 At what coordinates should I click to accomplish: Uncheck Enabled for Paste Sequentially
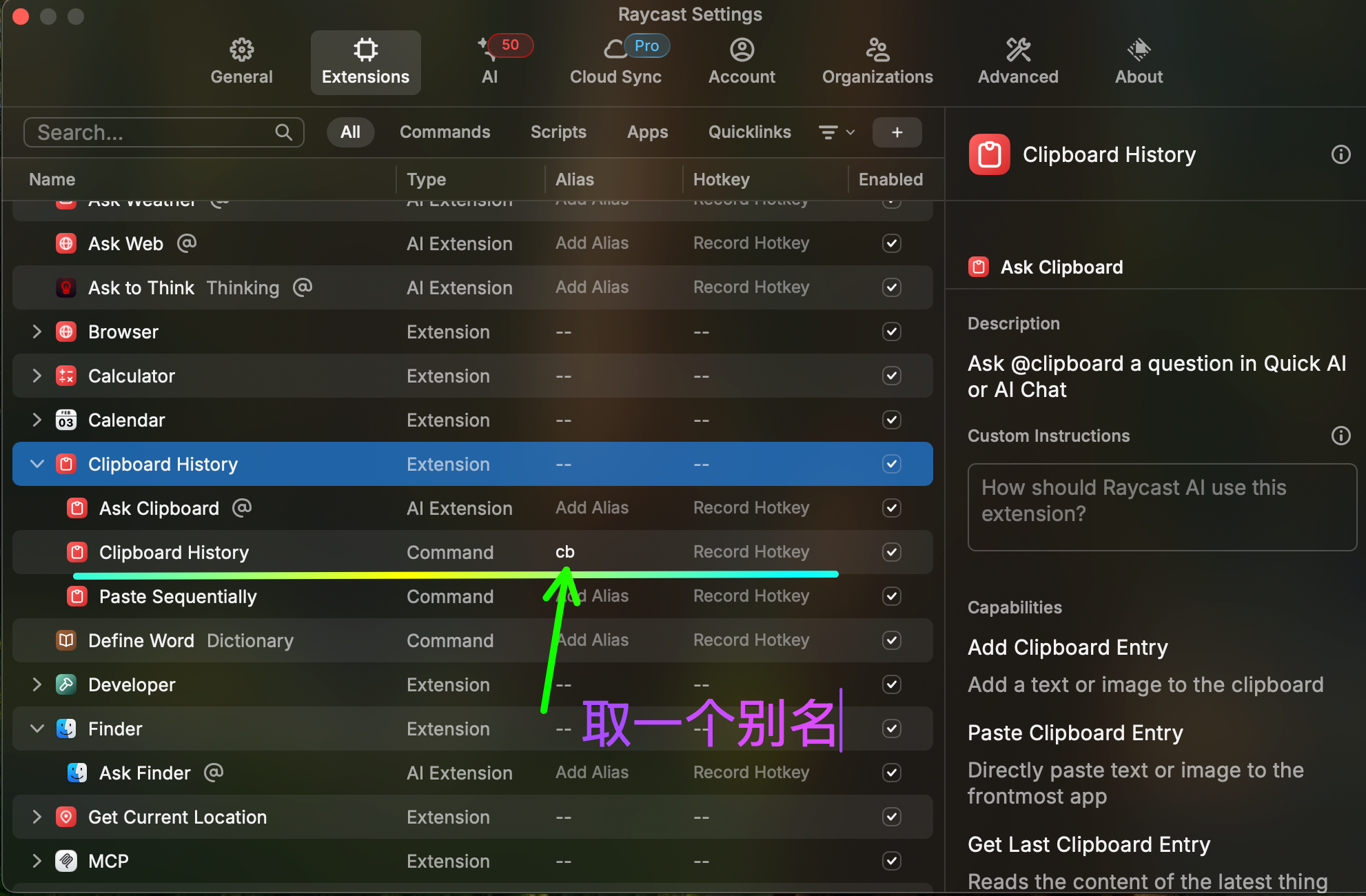tap(892, 596)
